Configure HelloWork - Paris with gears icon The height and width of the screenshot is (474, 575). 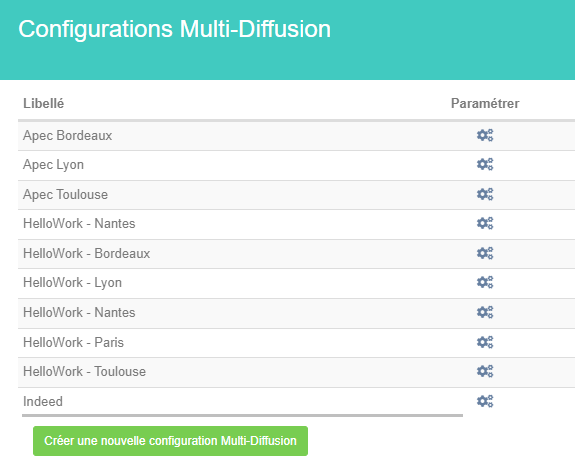tap(485, 342)
